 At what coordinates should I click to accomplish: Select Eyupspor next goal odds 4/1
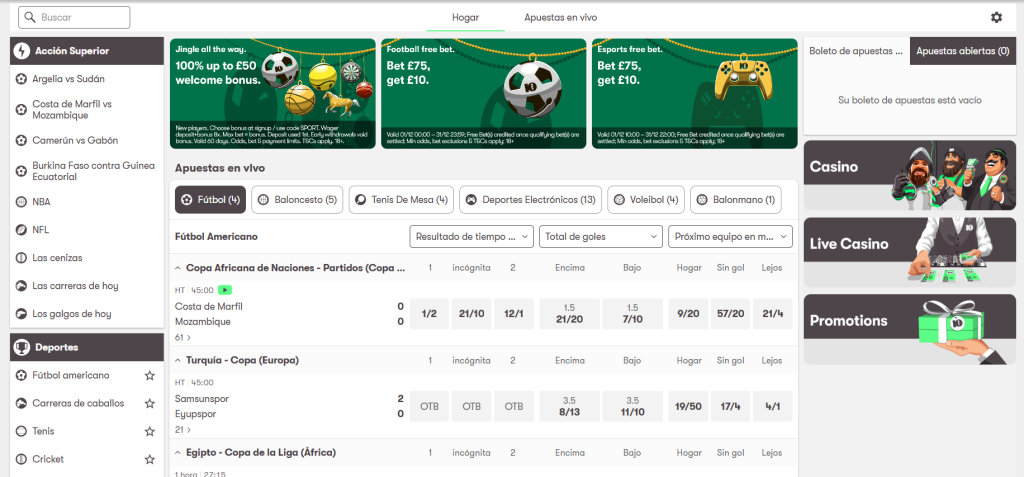(772, 406)
